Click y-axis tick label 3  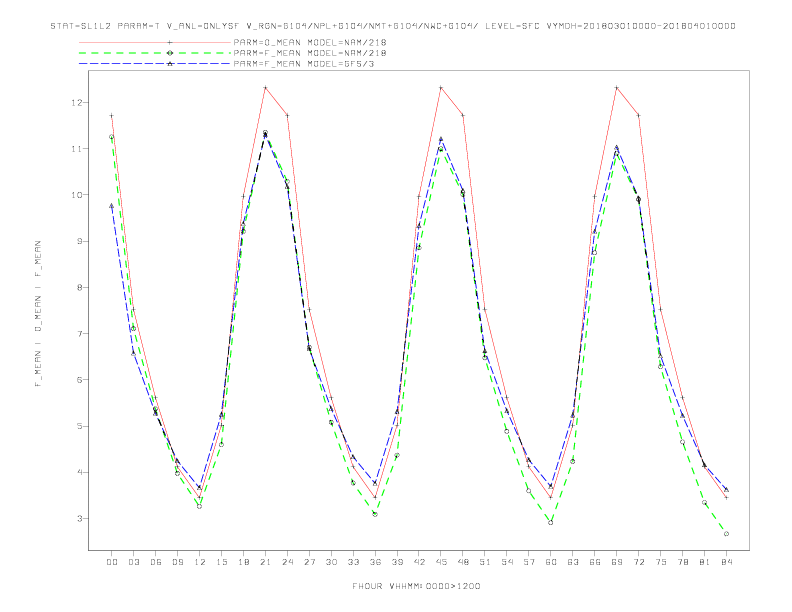(x=80, y=519)
